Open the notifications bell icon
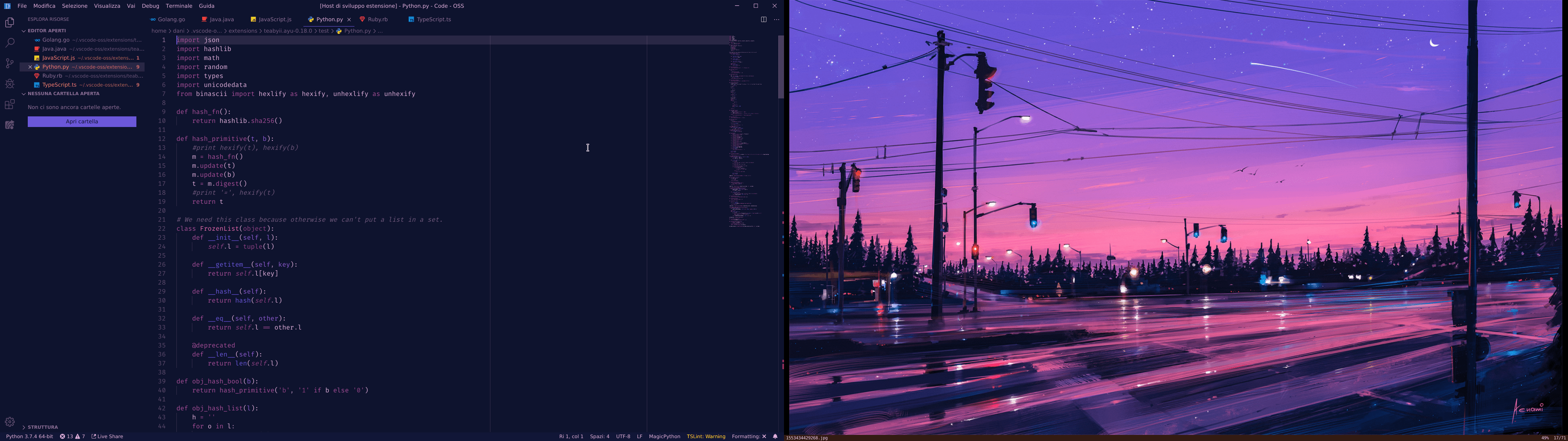Image resolution: width=1568 pixels, height=441 pixels. pos(775,436)
